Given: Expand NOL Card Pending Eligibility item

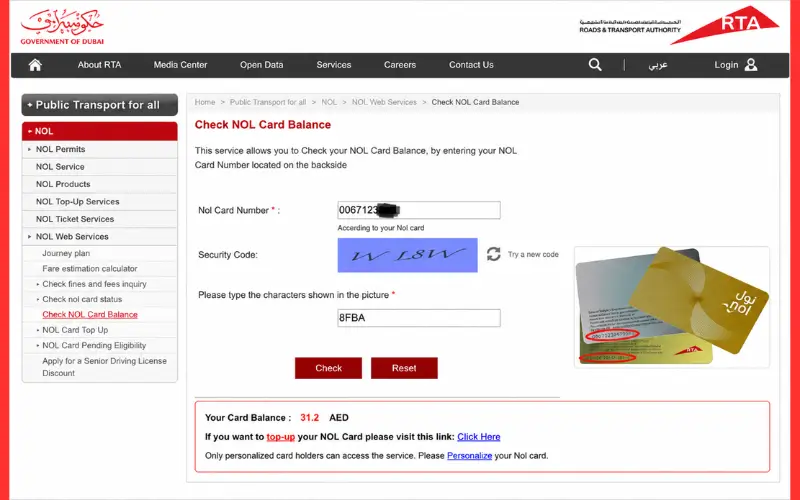Looking at the screenshot, I should point(94,345).
